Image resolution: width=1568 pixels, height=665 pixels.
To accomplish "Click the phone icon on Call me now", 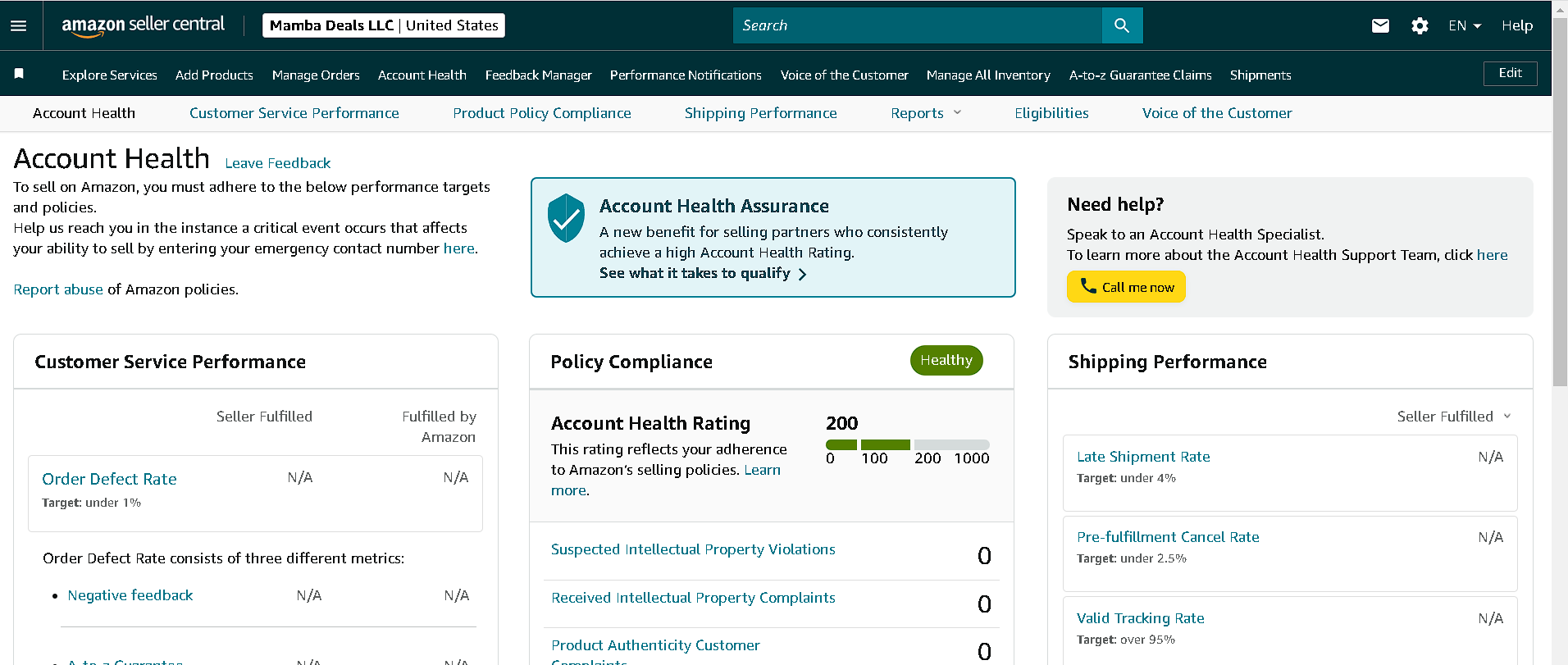I will coord(1088,285).
